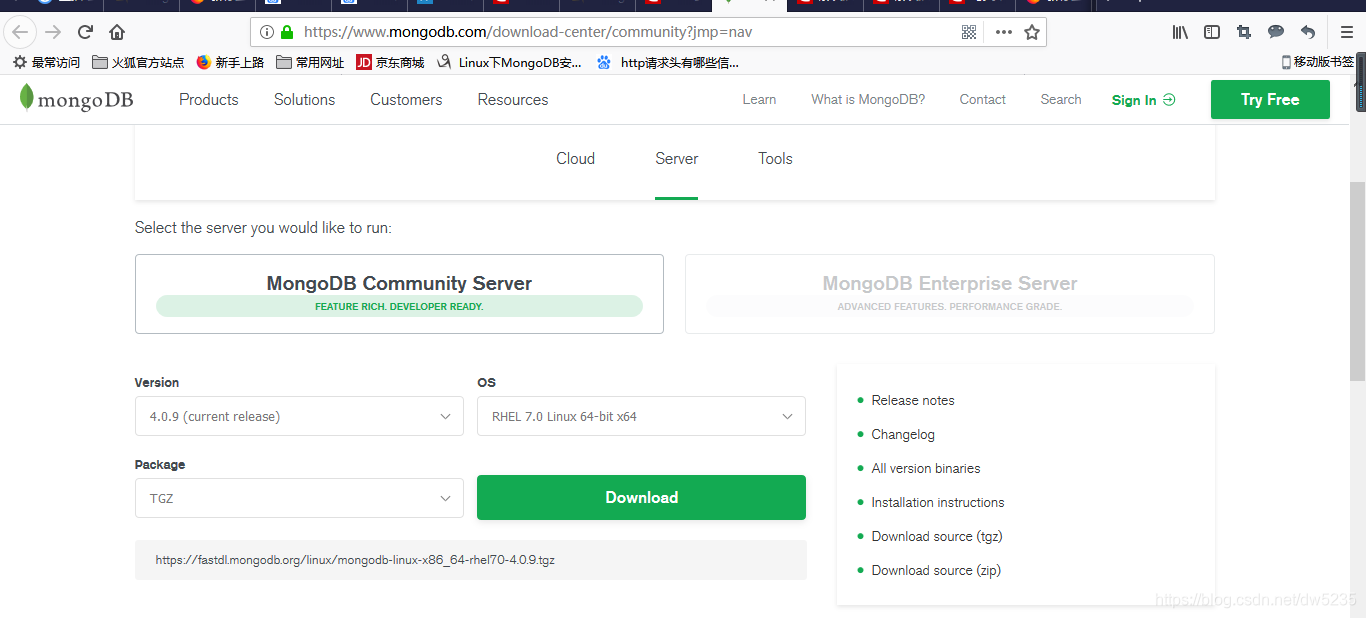1366x618 pixels.
Task: Open the Changelog link
Action: (903, 434)
